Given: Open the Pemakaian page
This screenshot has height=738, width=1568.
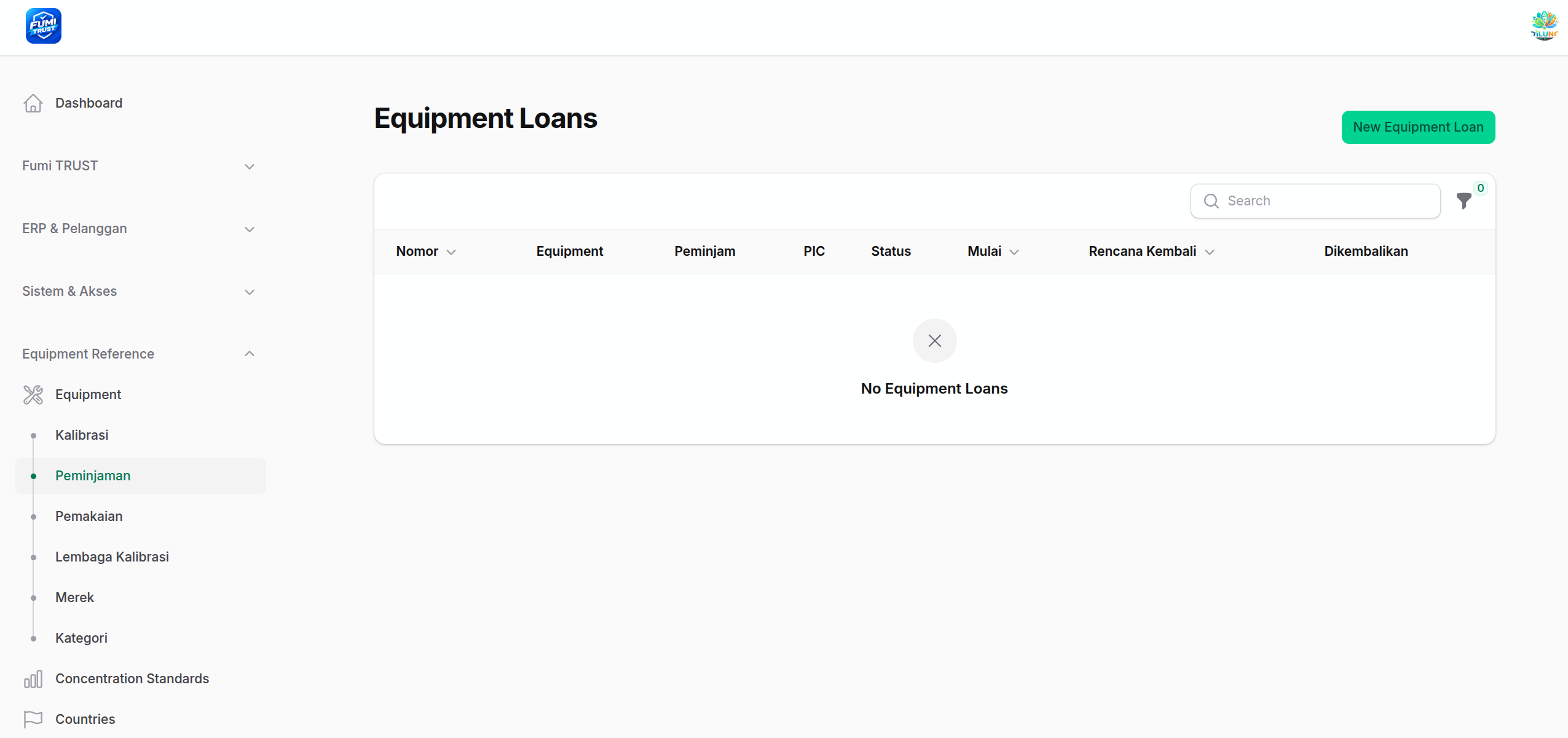Looking at the screenshot, I should (x=140, y=517).
